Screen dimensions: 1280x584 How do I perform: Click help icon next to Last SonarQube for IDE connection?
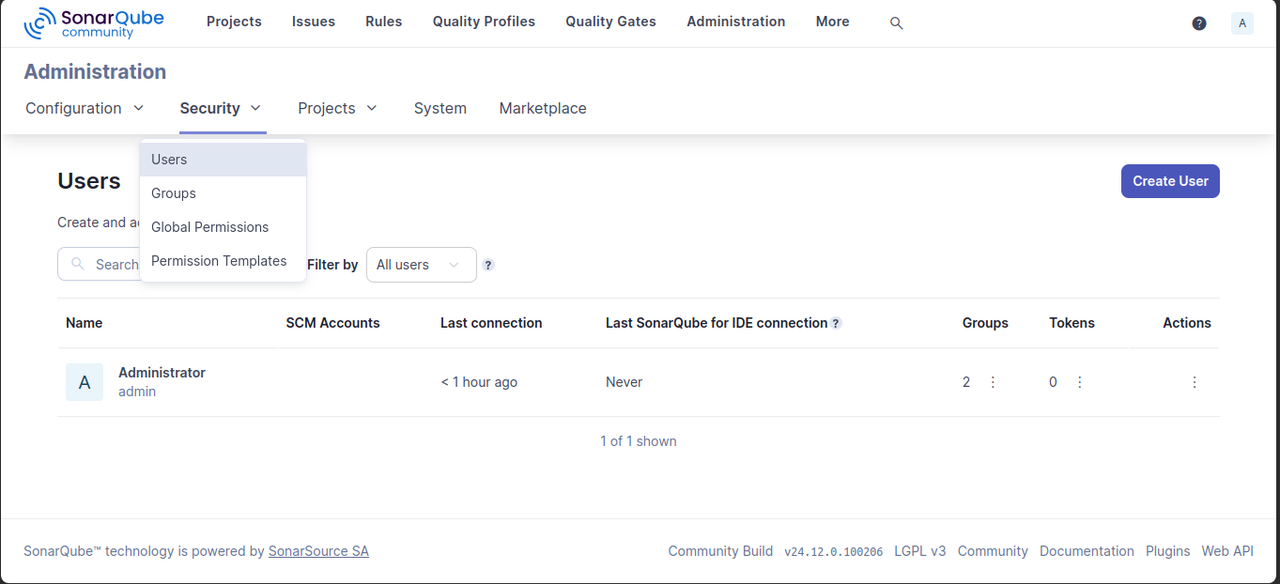(836, 323)
